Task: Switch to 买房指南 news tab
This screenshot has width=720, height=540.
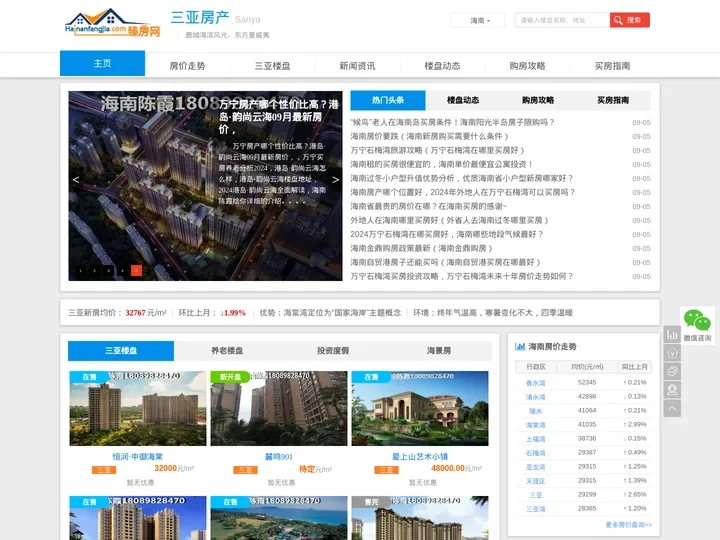Action: tap(613, 100)
